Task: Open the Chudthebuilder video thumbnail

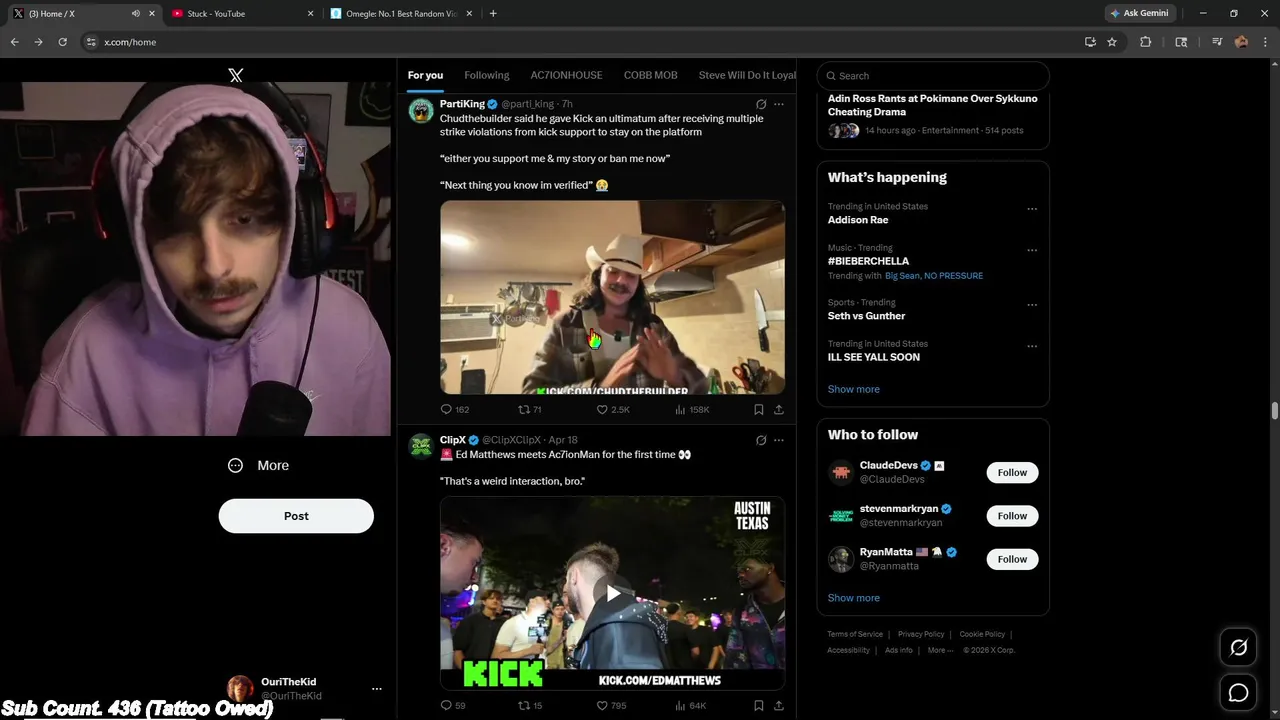Action: pos(613,297)
